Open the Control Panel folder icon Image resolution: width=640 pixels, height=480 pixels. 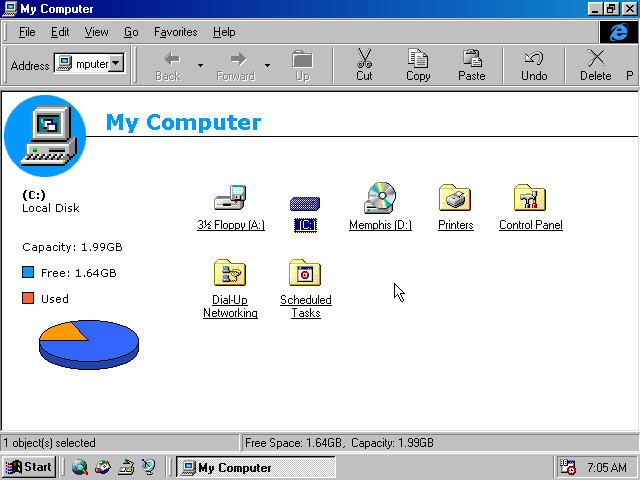pos(530,198)
